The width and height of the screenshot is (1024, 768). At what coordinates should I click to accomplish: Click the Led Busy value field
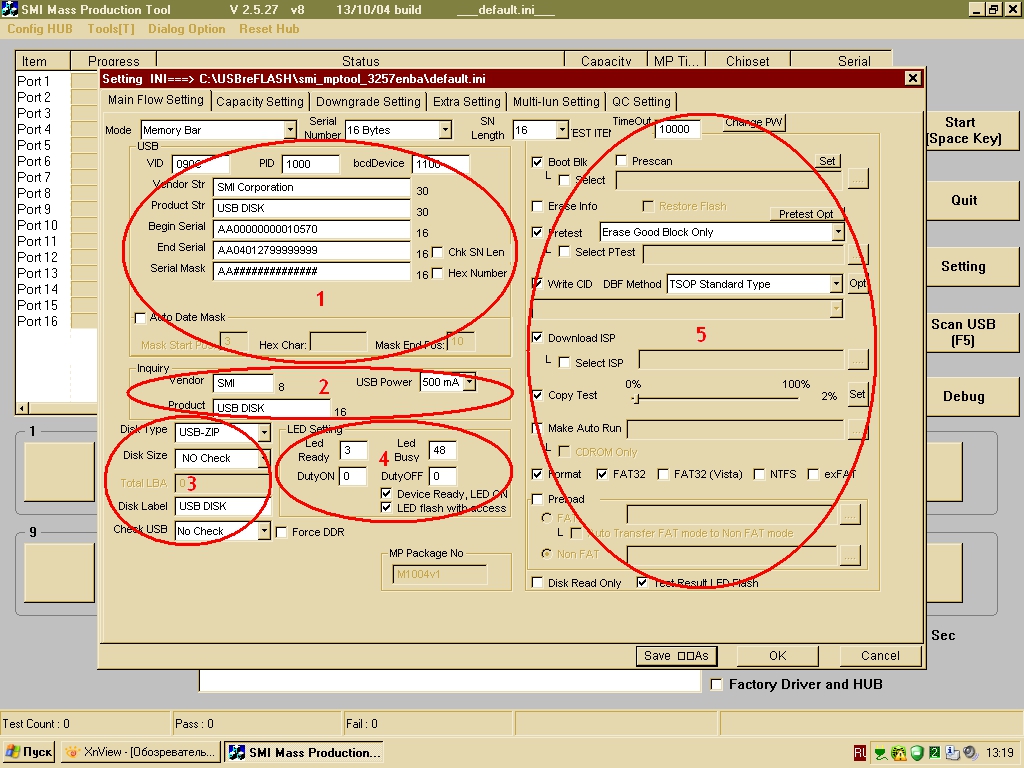[442, 450]
